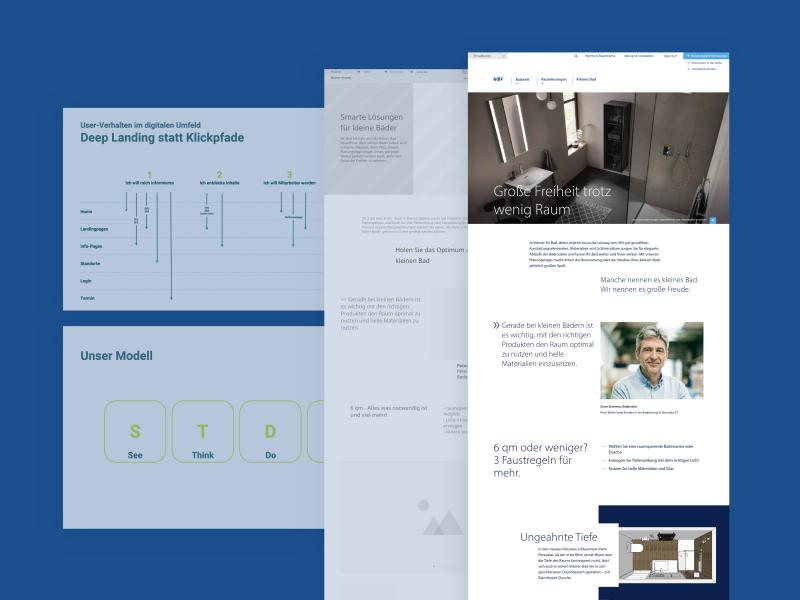Open the Wärme & Raumklima menu item
Screen dimensions: 800x600
click(x=600, y=57)
